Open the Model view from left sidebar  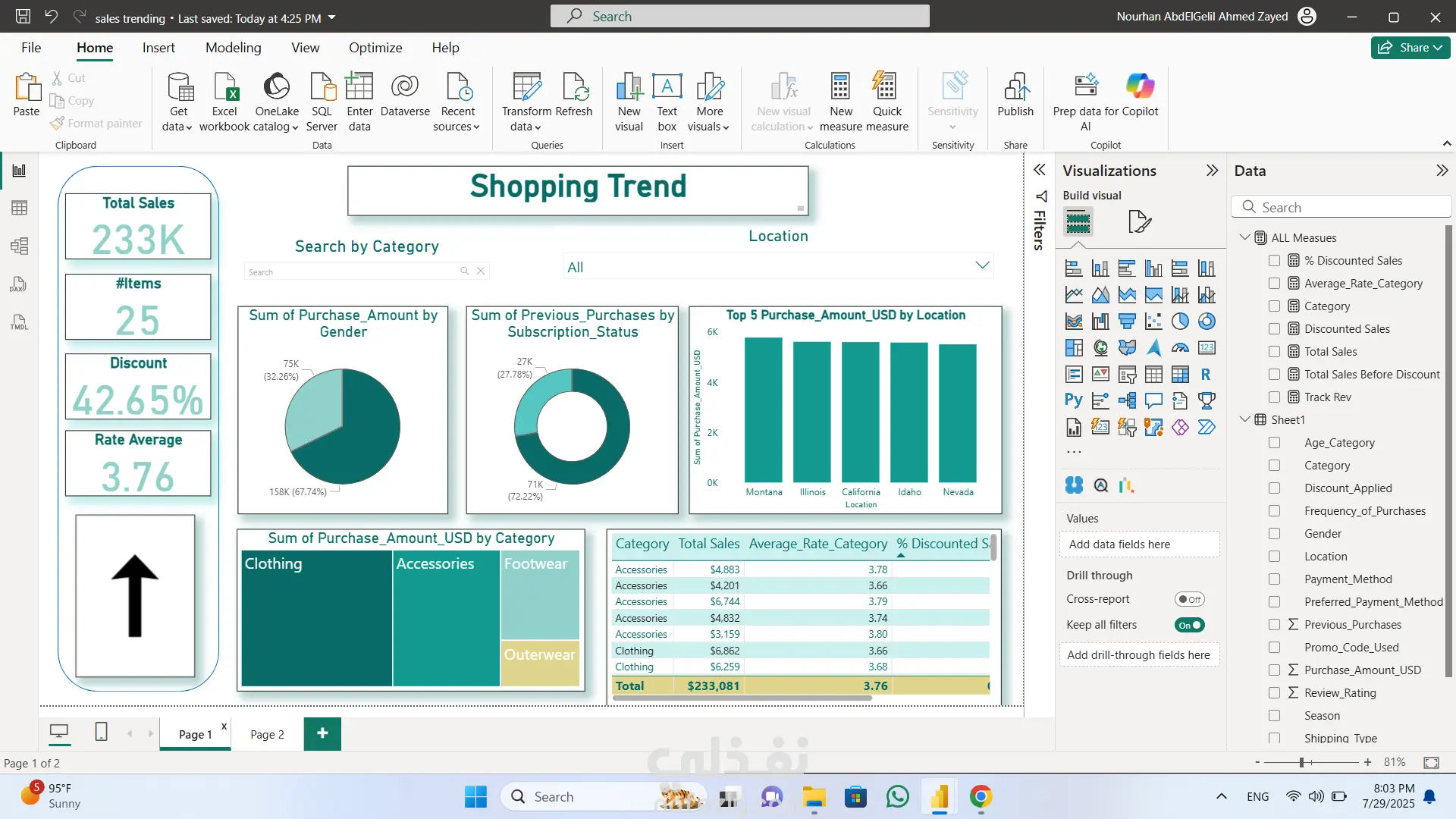[19, 246]
